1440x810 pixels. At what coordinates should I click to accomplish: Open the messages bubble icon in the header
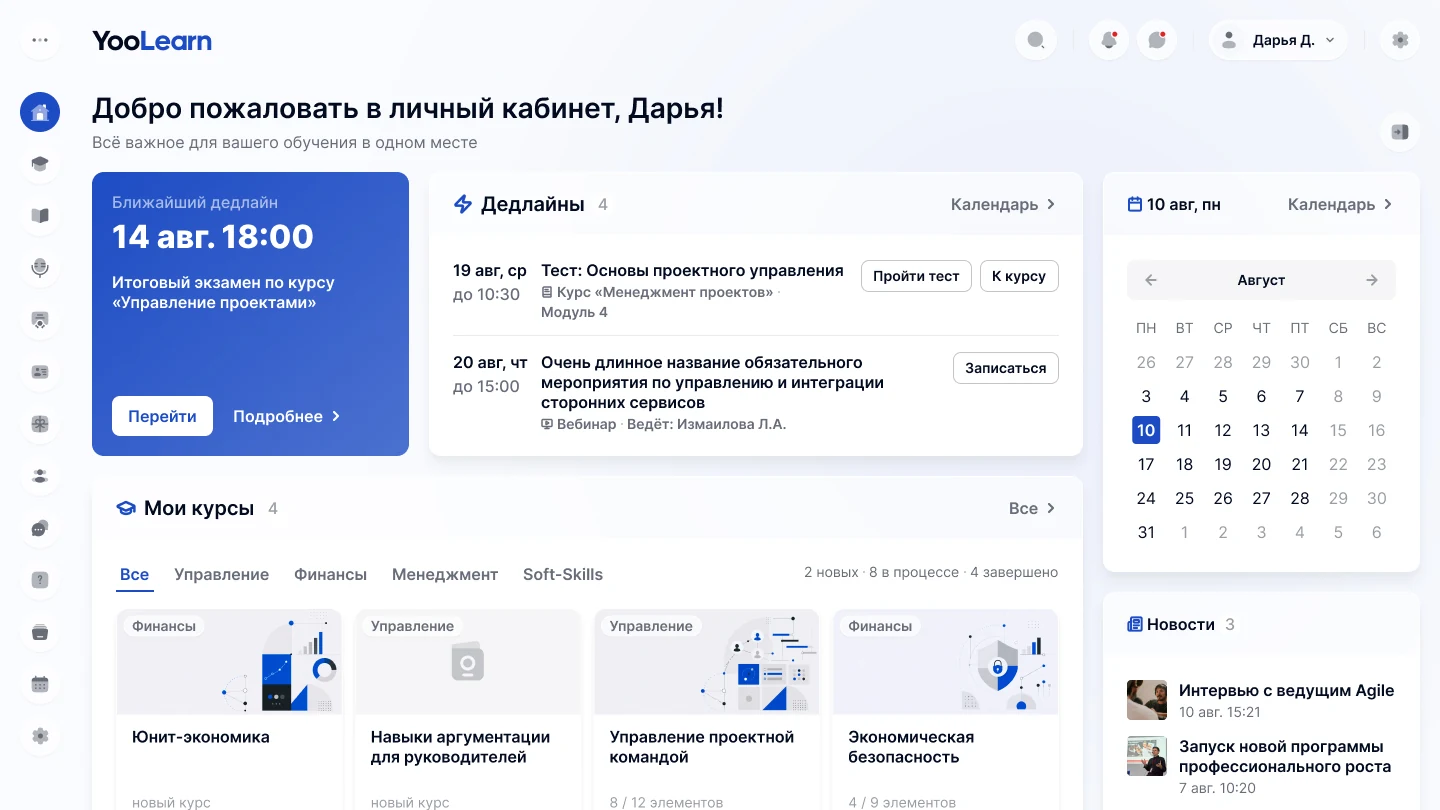coord(1157,40)
